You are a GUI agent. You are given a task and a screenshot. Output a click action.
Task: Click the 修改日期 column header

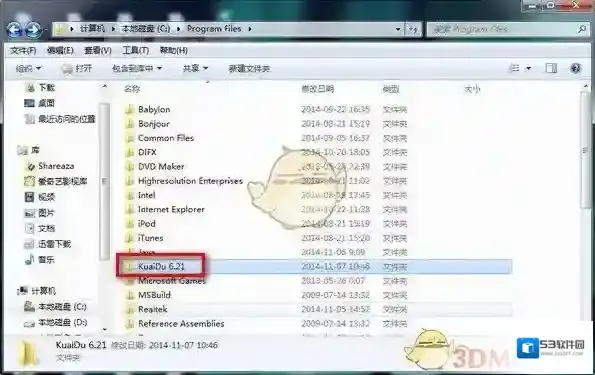tap(318, 89)
